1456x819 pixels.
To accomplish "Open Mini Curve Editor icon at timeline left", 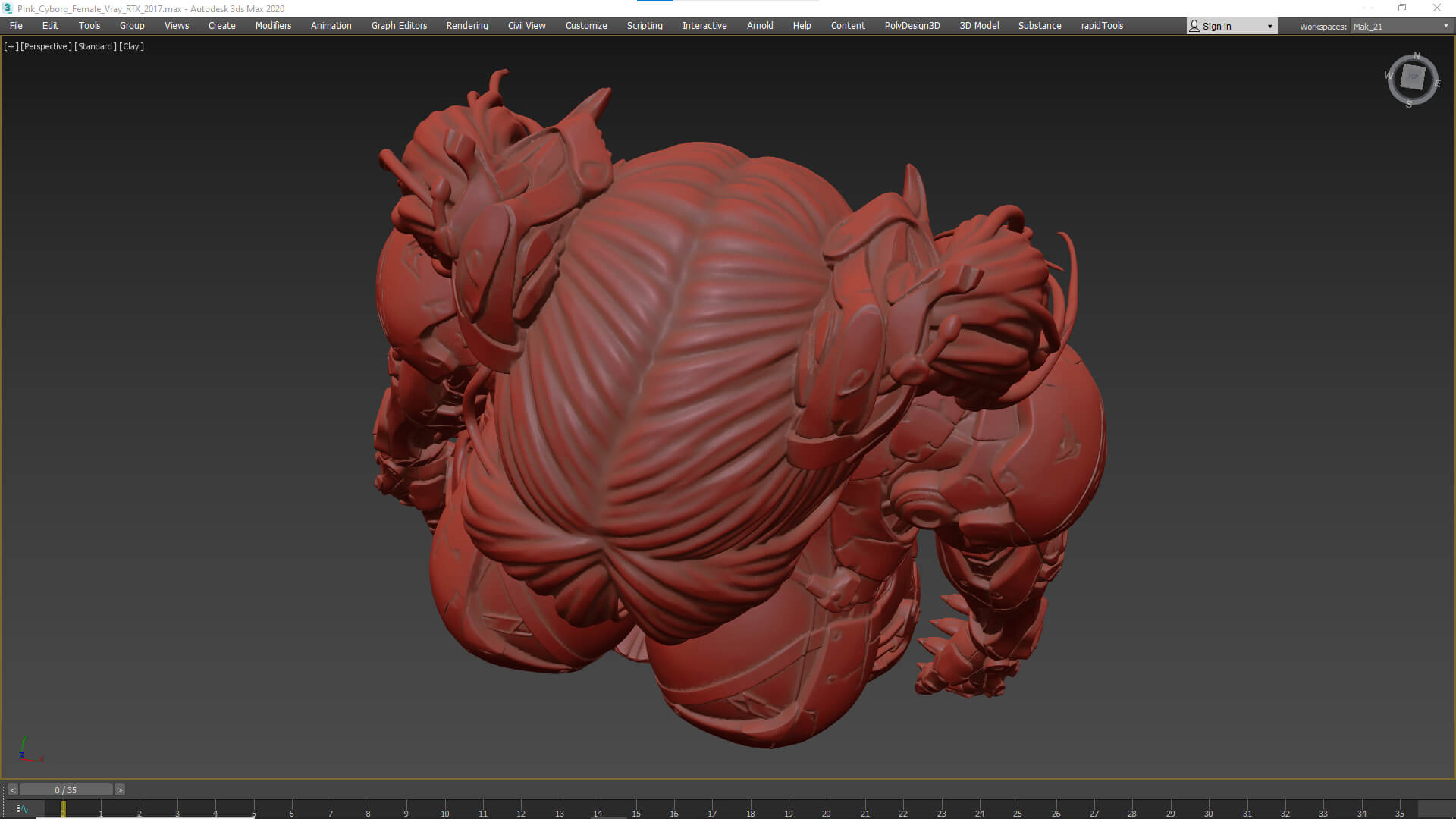I will 22,809.
